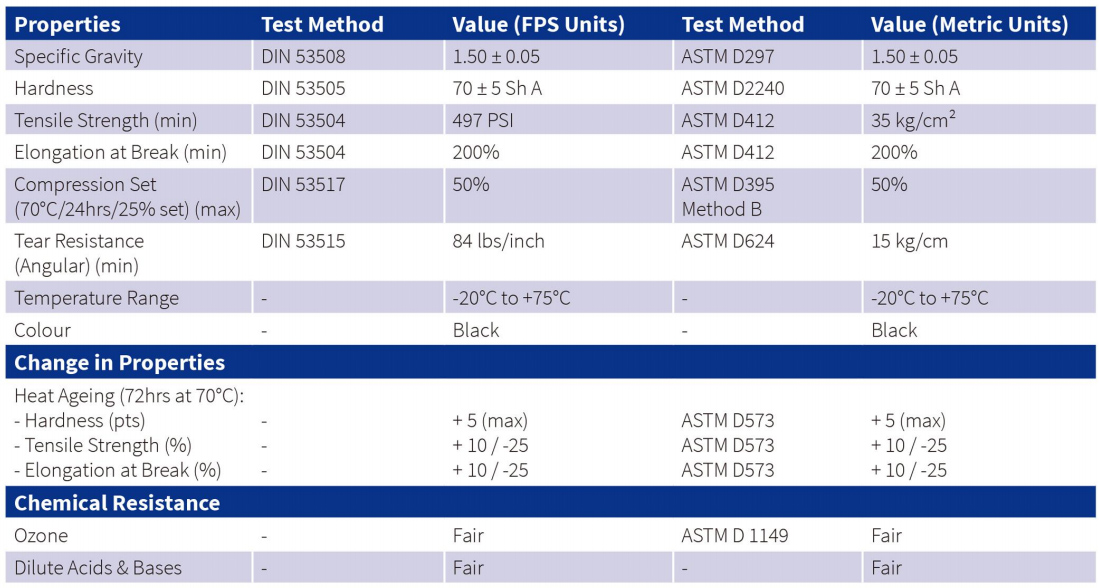Click DIN 53508 test method cell
Screen dimensions: 1099x588
303,56
